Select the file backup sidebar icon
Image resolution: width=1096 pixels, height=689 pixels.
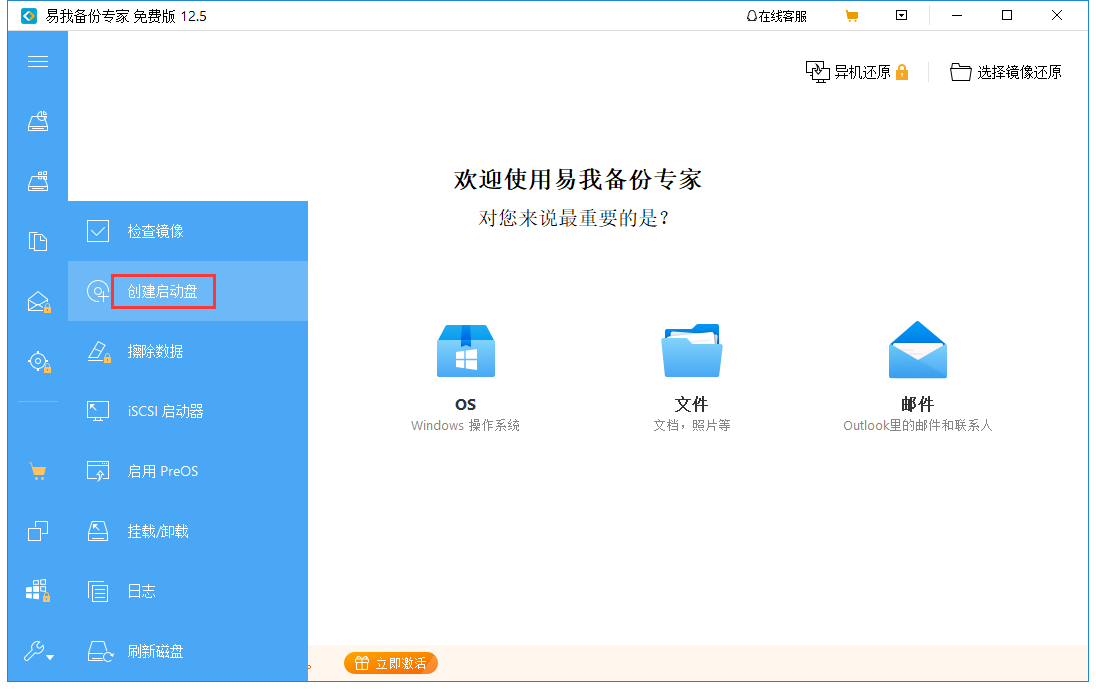point(38,241)
